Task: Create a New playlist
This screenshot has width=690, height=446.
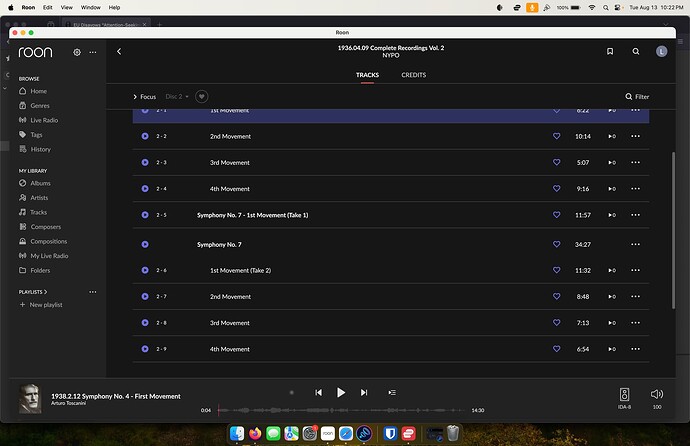Action: click(x=41, y=305)
